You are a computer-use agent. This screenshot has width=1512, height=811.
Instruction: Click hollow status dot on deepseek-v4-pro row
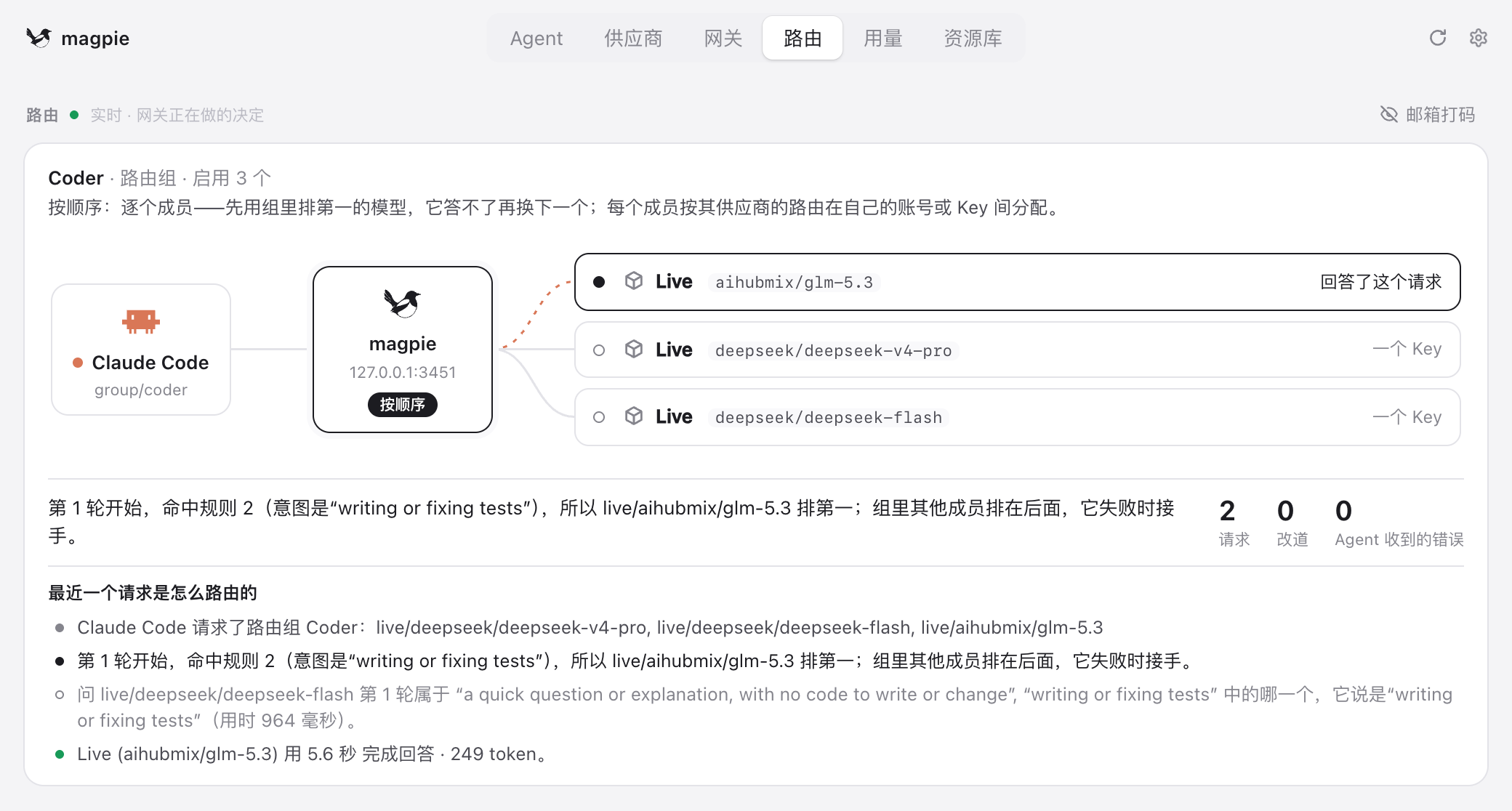[599, 350]
